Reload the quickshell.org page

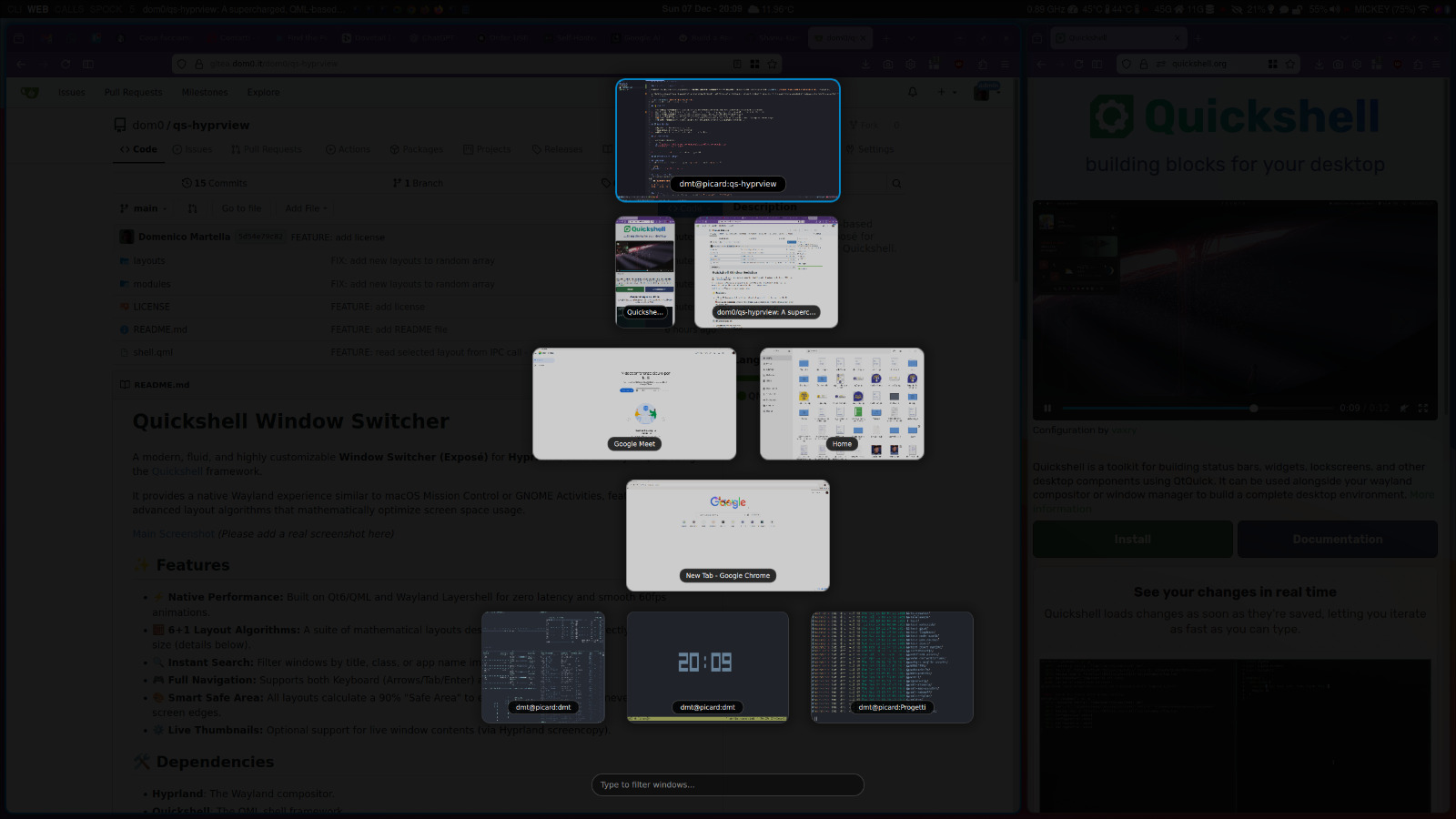click(x=1078, y=65)
